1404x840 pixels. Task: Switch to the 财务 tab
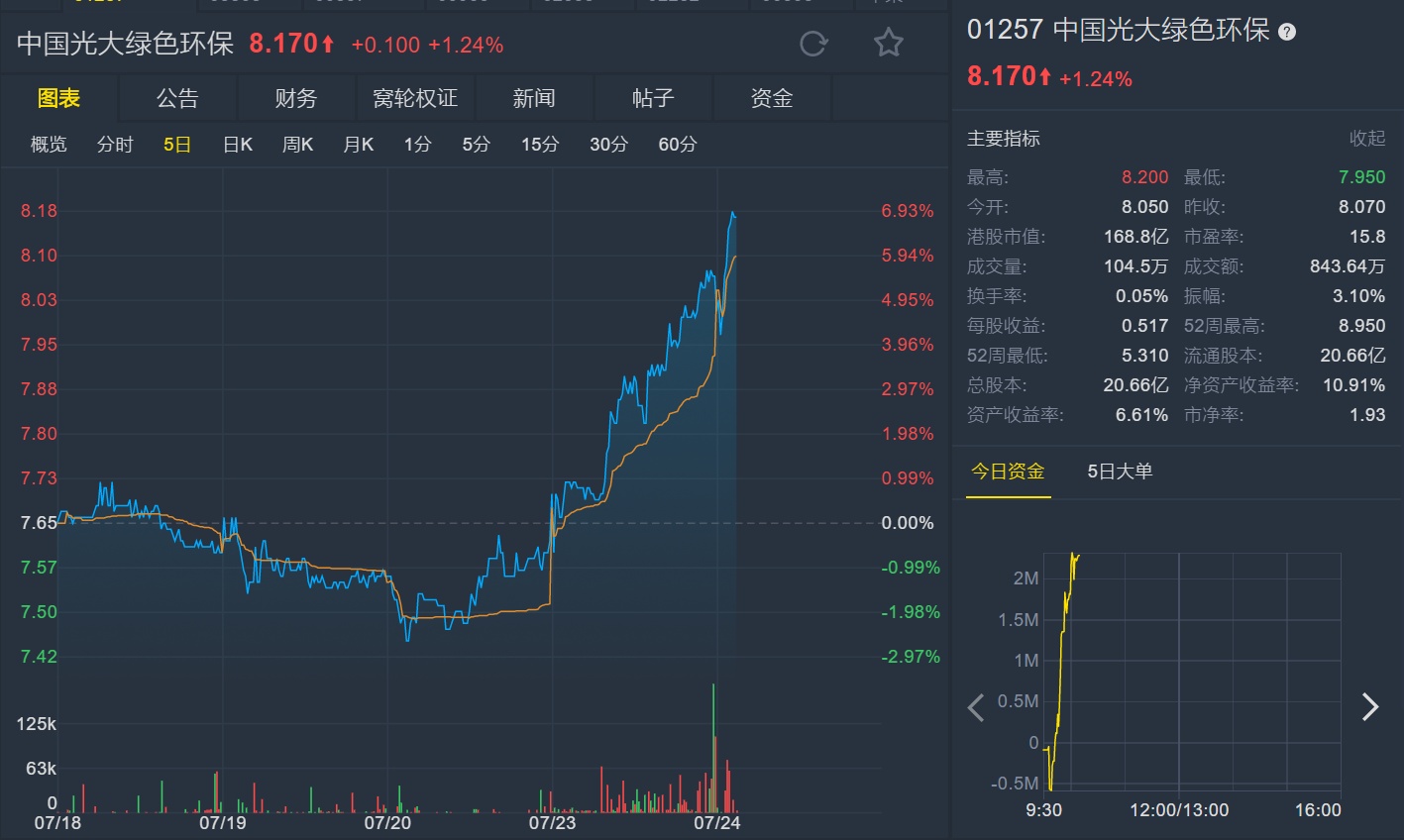click(296, 98)
